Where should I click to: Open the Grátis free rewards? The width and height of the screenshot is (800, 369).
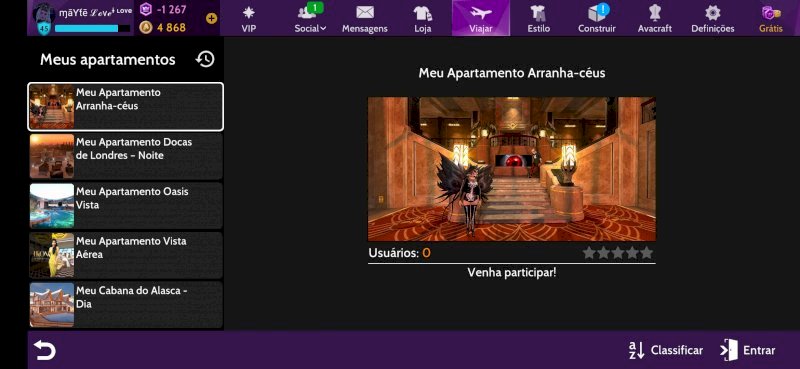(770, 18)
